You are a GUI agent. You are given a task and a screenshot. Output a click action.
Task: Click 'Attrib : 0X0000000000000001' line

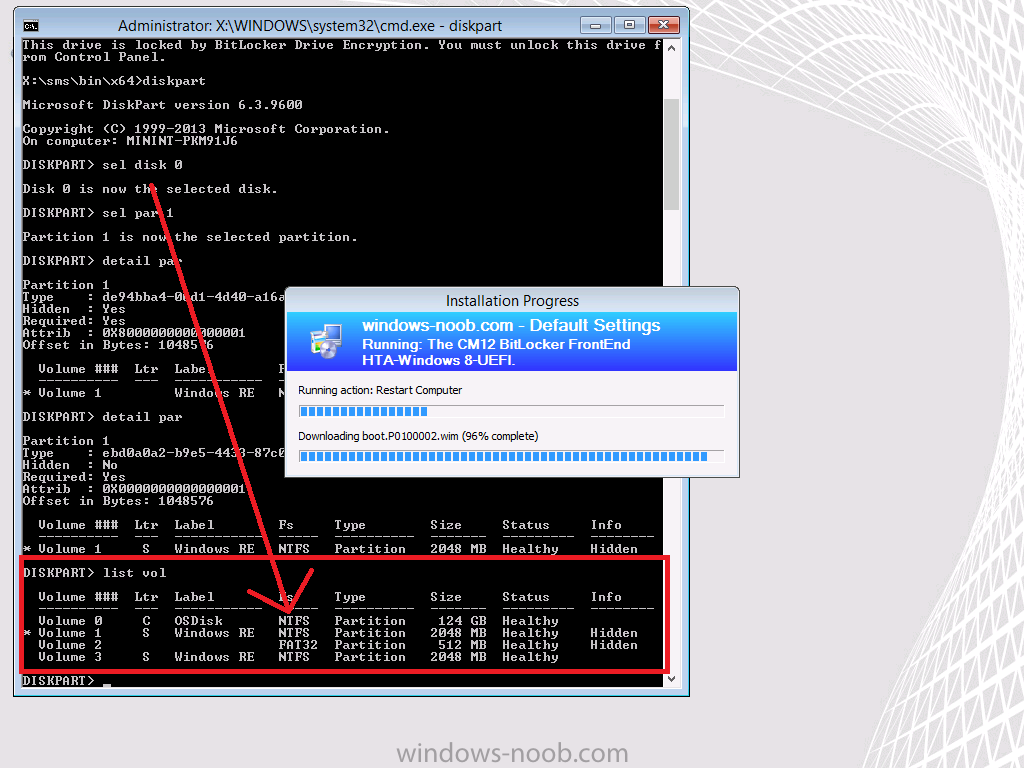[x=134, y=488]
